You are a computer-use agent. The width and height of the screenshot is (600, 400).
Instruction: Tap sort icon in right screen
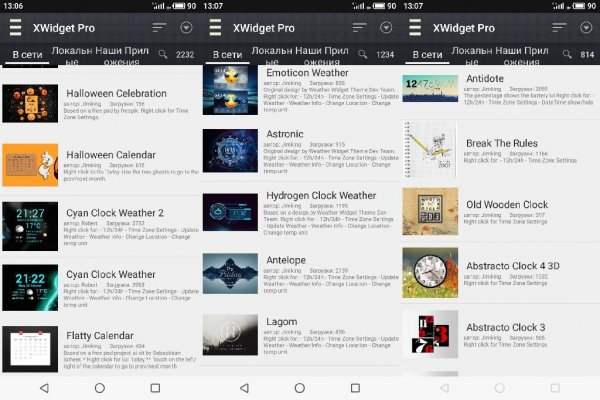coord(559,27)
